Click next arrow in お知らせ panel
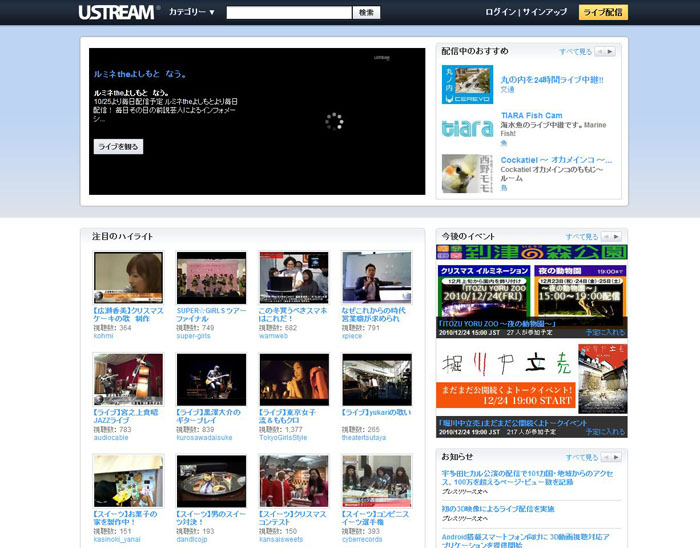The image size is (700, 548). [617, 457]
